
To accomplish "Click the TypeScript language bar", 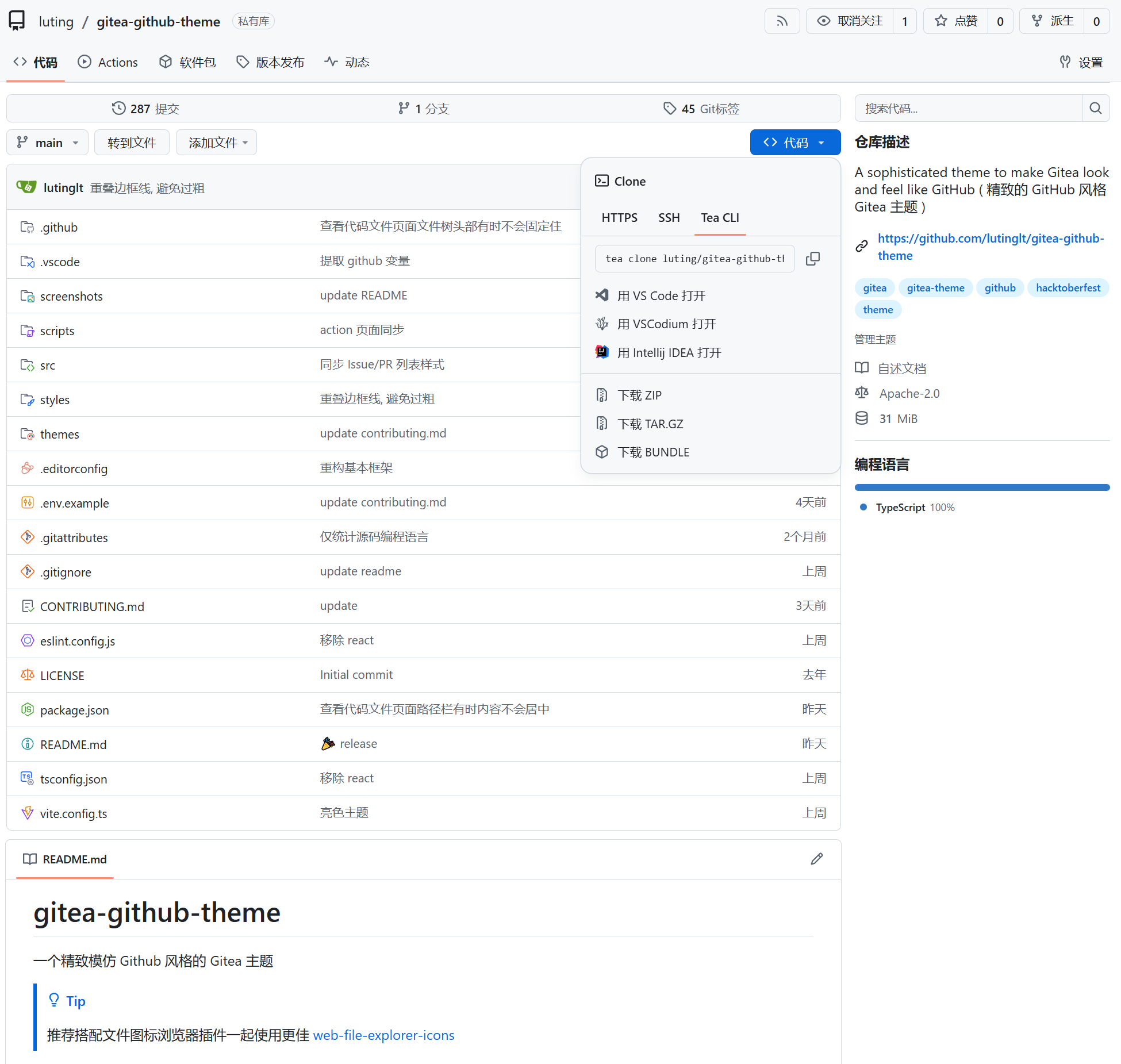I will coord(981,487).
